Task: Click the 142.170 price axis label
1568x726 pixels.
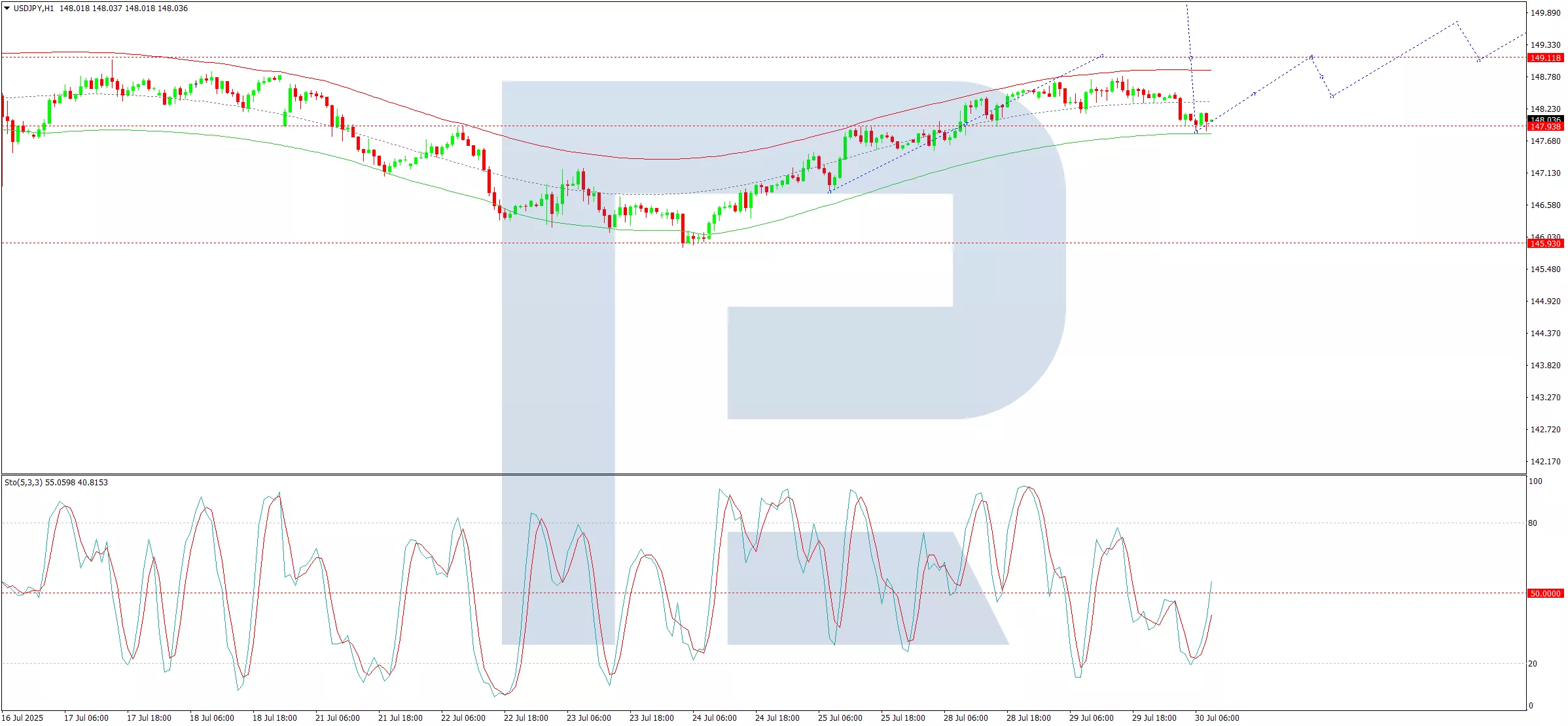Action: pos(1545,462)
